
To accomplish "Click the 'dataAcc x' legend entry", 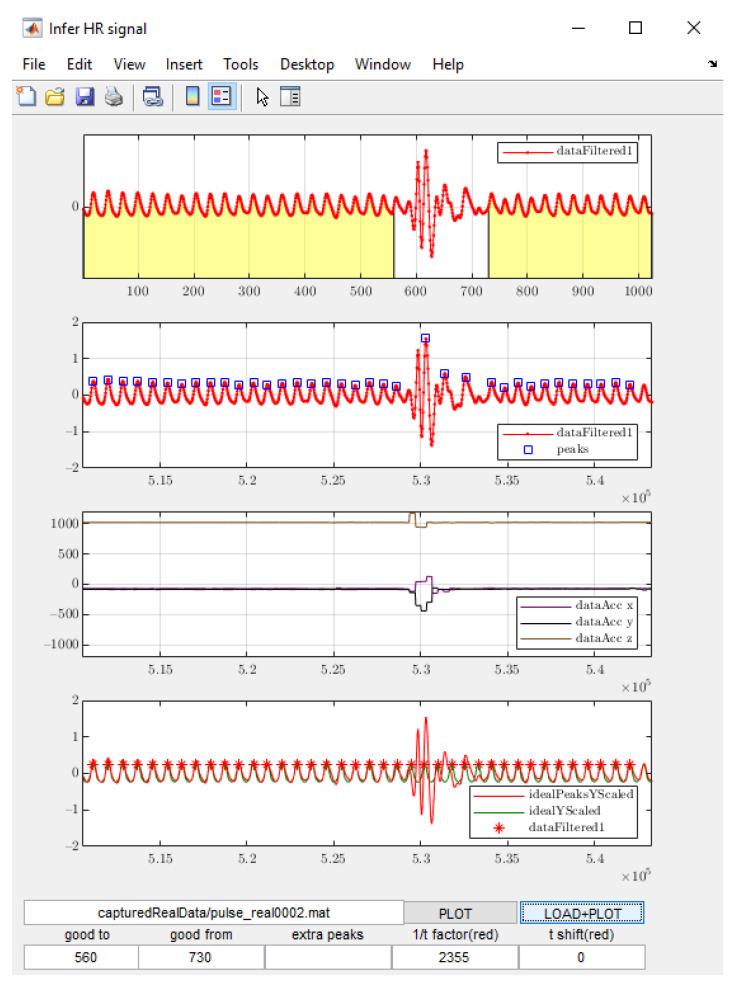I will tap(577, 605).
